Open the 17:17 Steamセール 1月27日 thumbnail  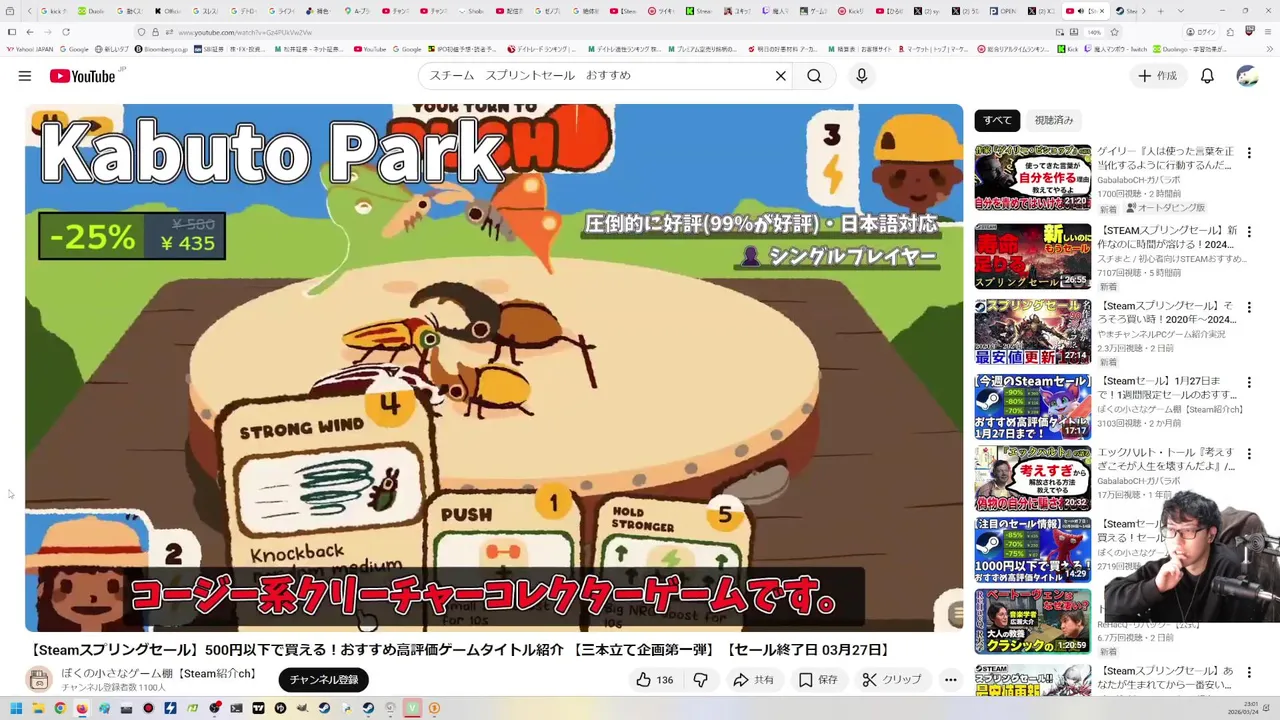click(1033, 407)
